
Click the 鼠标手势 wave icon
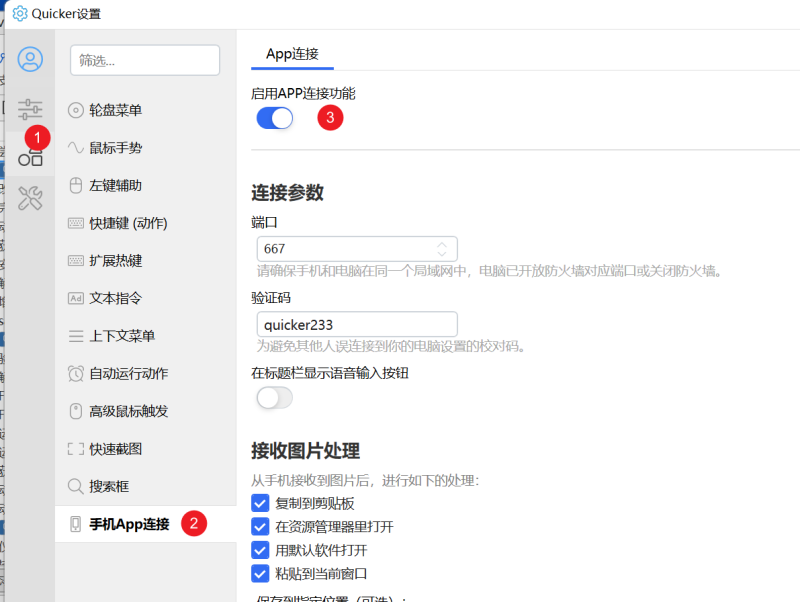click(x=76, y=148)
